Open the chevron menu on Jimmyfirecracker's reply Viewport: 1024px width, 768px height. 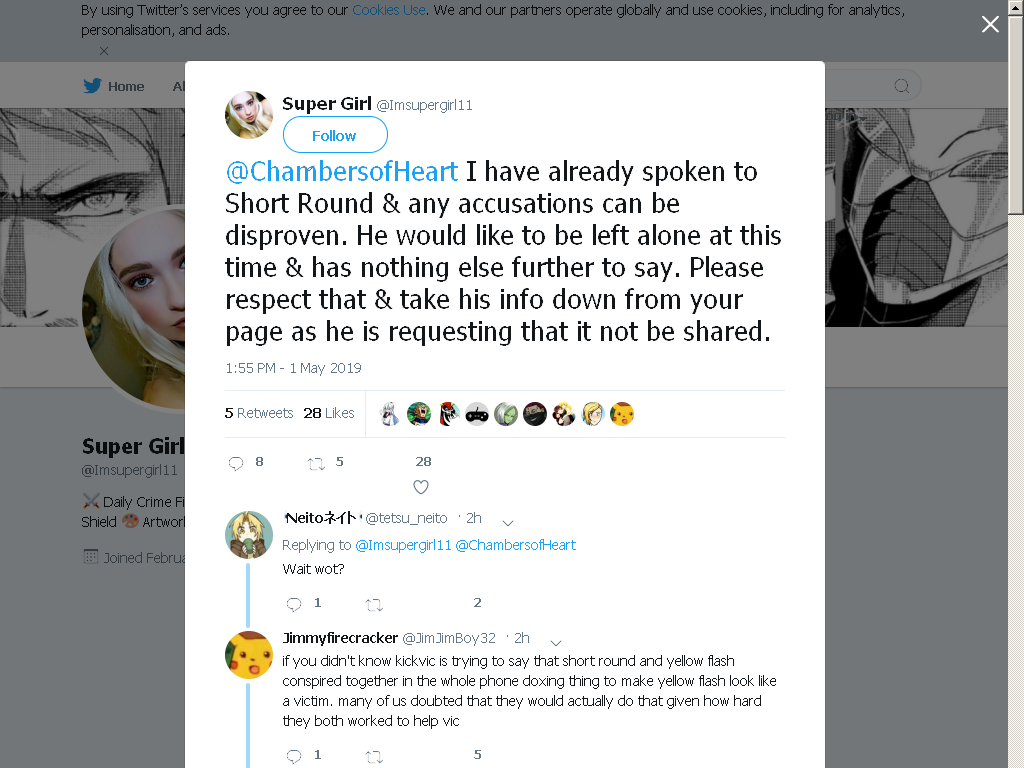coord(556,643)
